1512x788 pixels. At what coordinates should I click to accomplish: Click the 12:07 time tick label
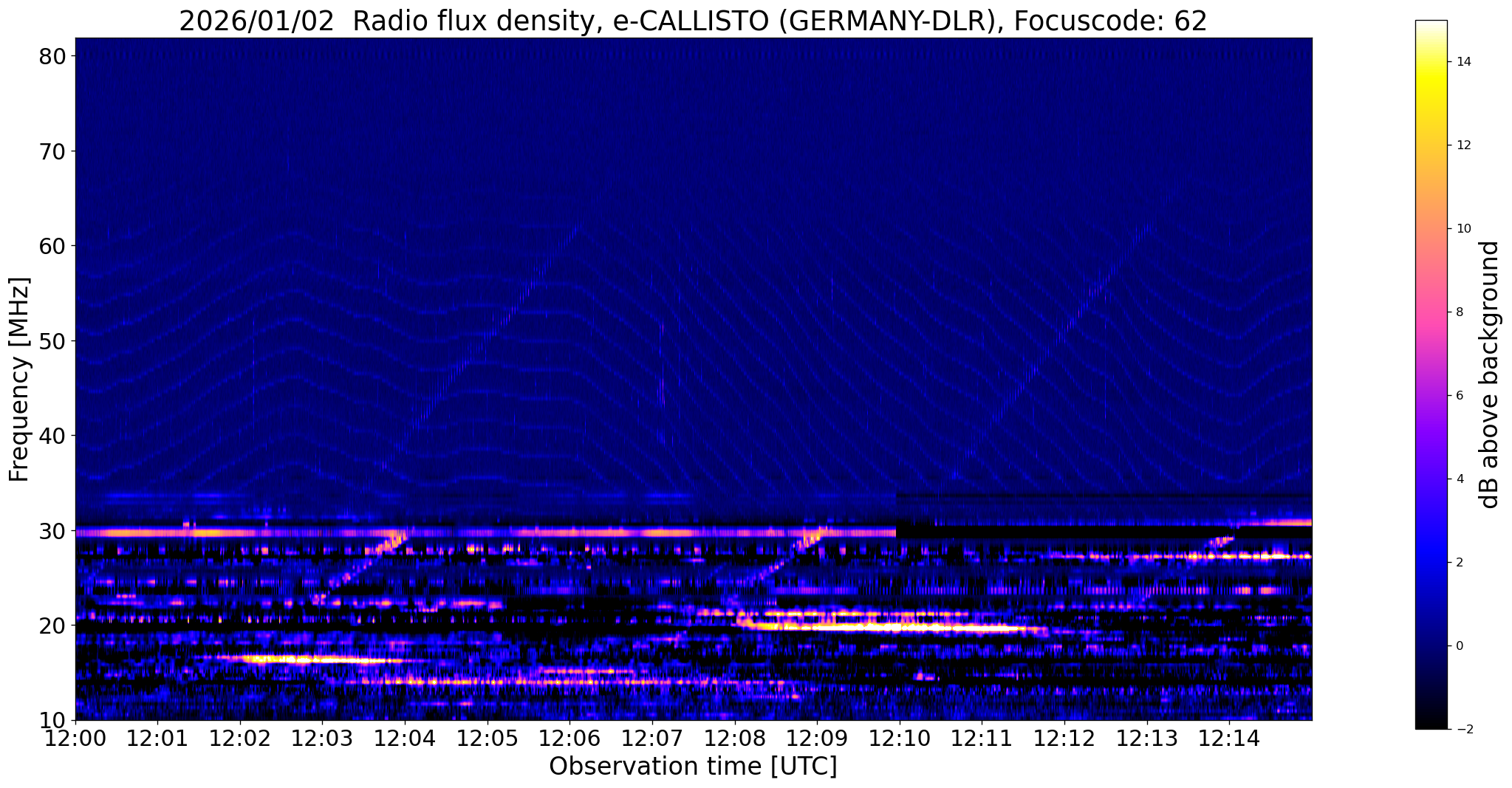tap(652, 738)
